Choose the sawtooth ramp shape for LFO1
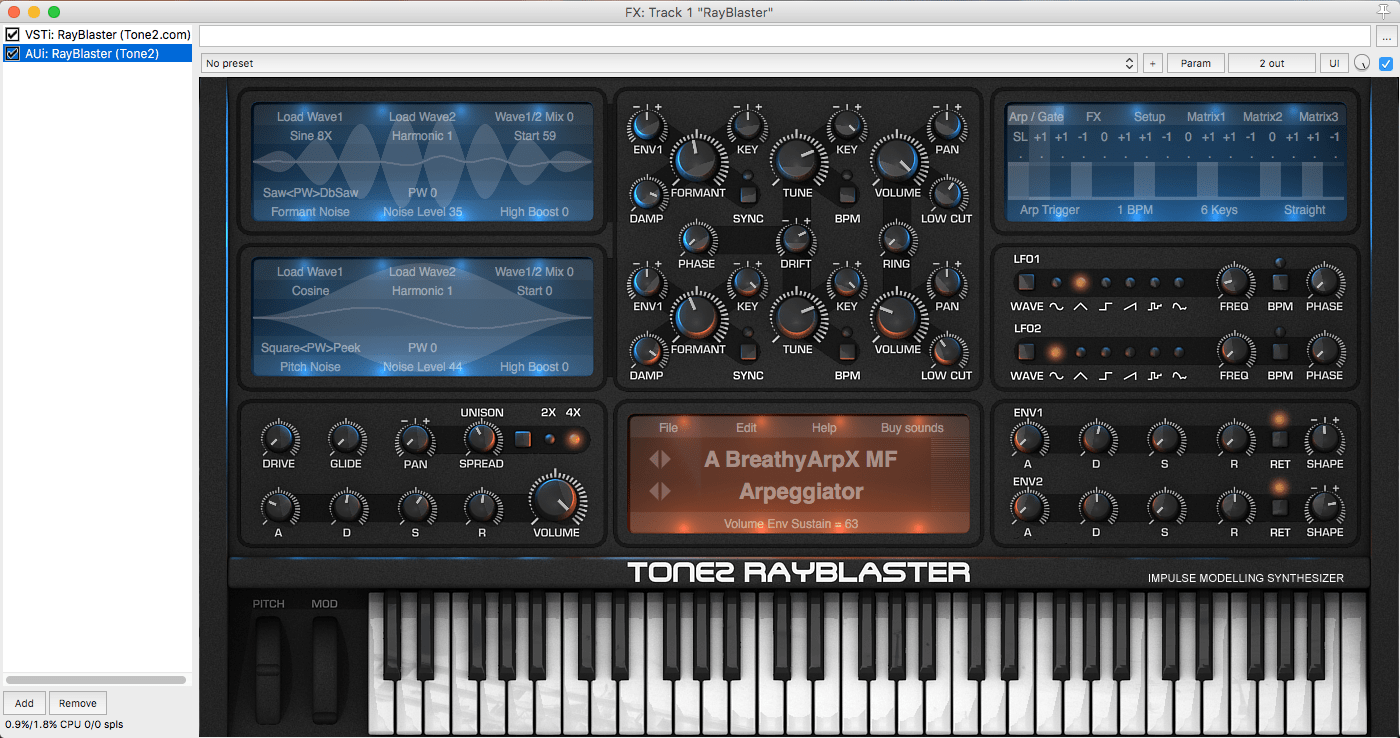Screen dimensions: 1400x738 pos(1130,283)
